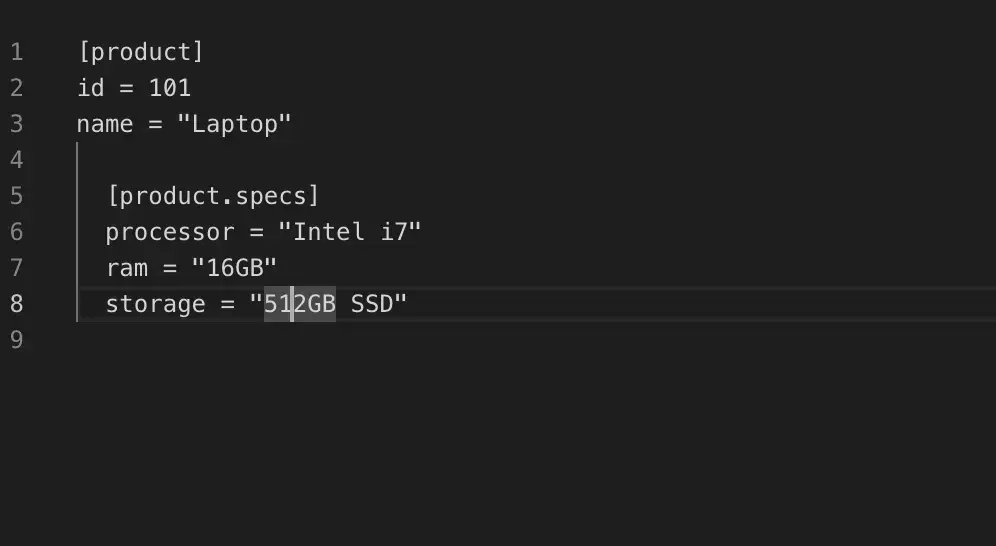Click line number 6 in the gutter
This screenshot has width=996, height=546.
tap(16, 232)
